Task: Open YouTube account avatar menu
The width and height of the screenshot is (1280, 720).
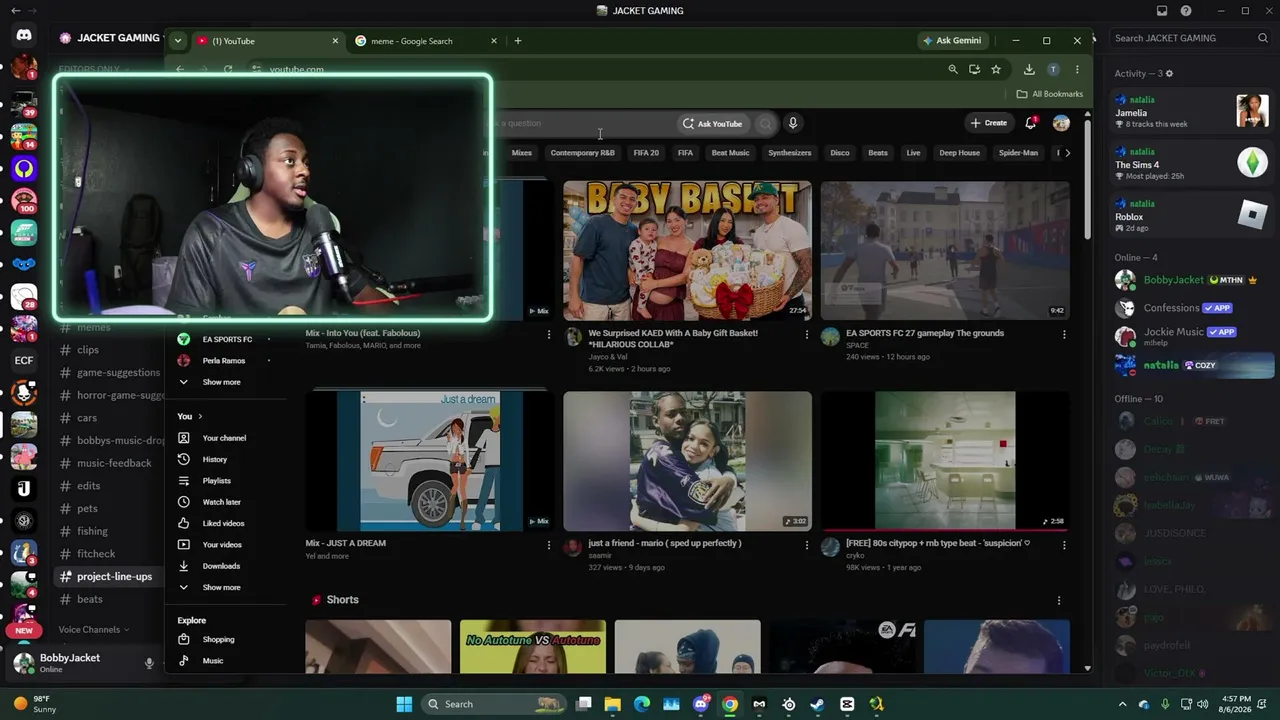Action: [1061, 123]
